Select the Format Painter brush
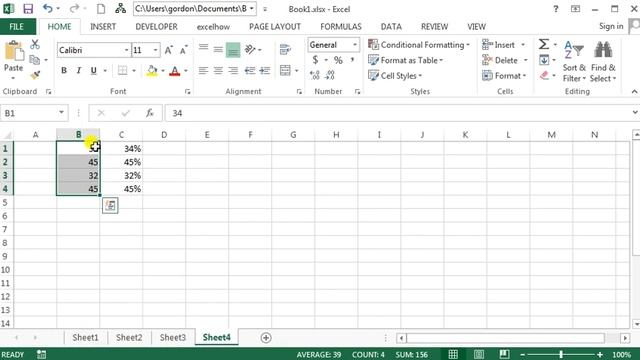This screenshot has width=640, height=360. pyautogui.click(x=35, y=75)
